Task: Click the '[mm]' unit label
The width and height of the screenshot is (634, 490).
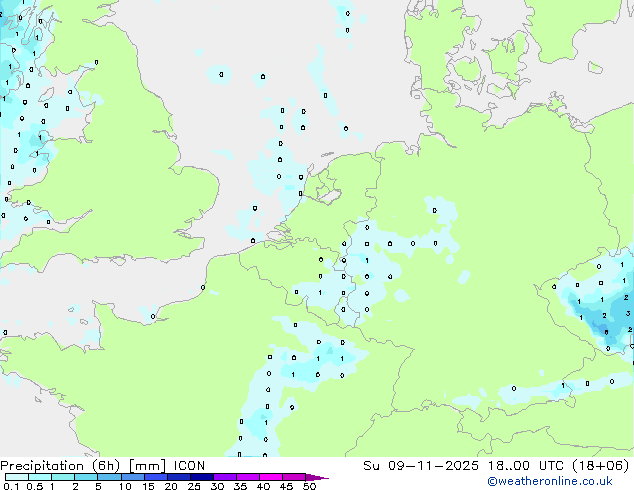Action: [x=147, y=466]
